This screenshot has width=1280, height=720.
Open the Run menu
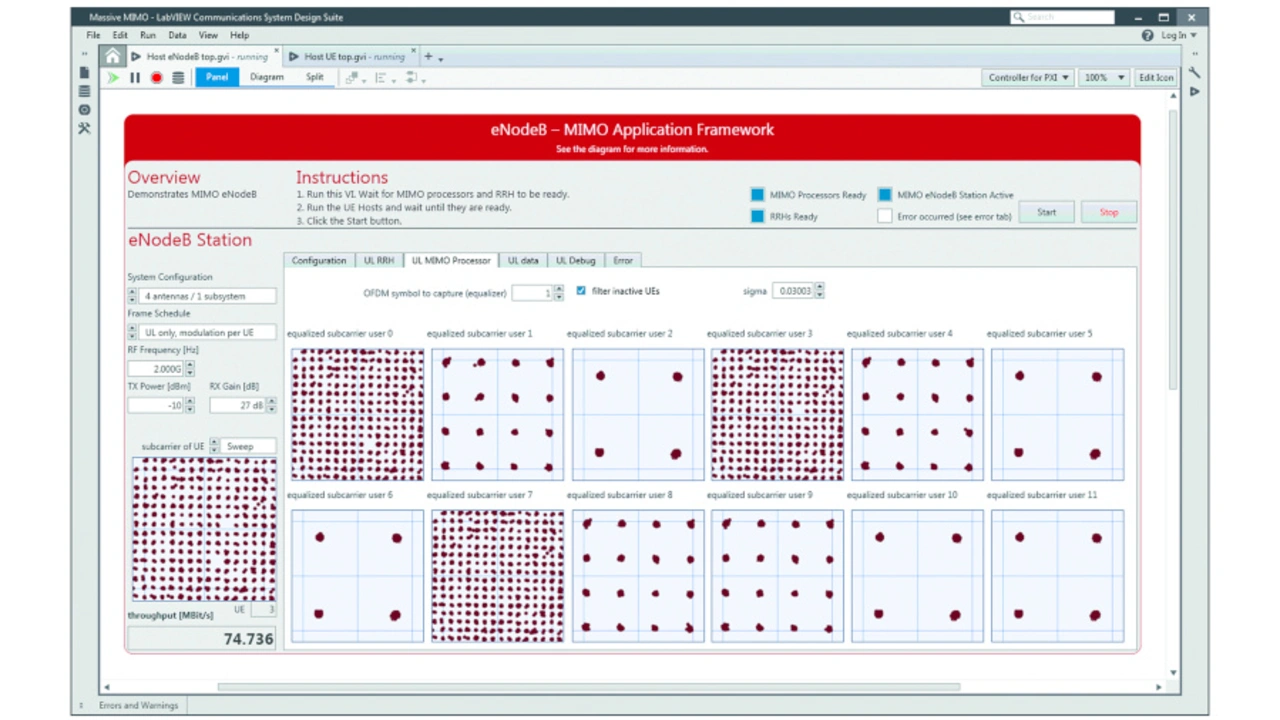148,35
